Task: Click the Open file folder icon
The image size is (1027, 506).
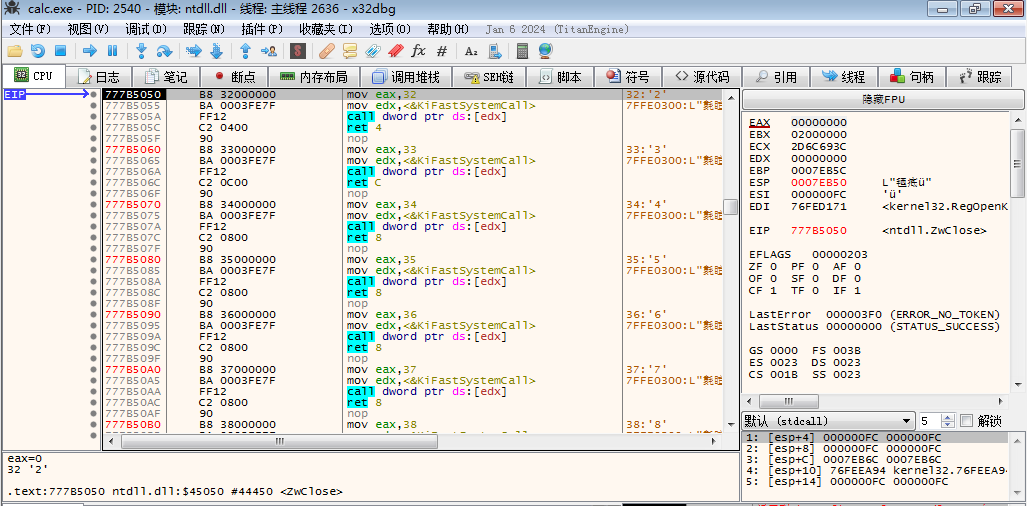Action: coord(14,50)
